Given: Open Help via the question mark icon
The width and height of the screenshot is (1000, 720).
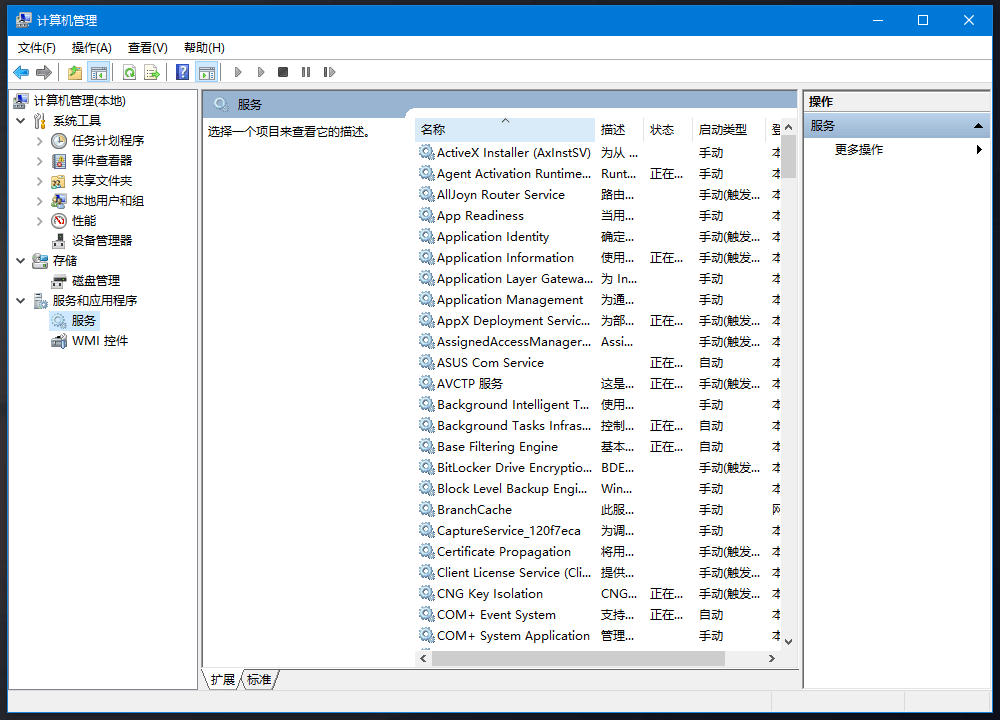Looking at the screenshot, I should (x=182, y=73).
